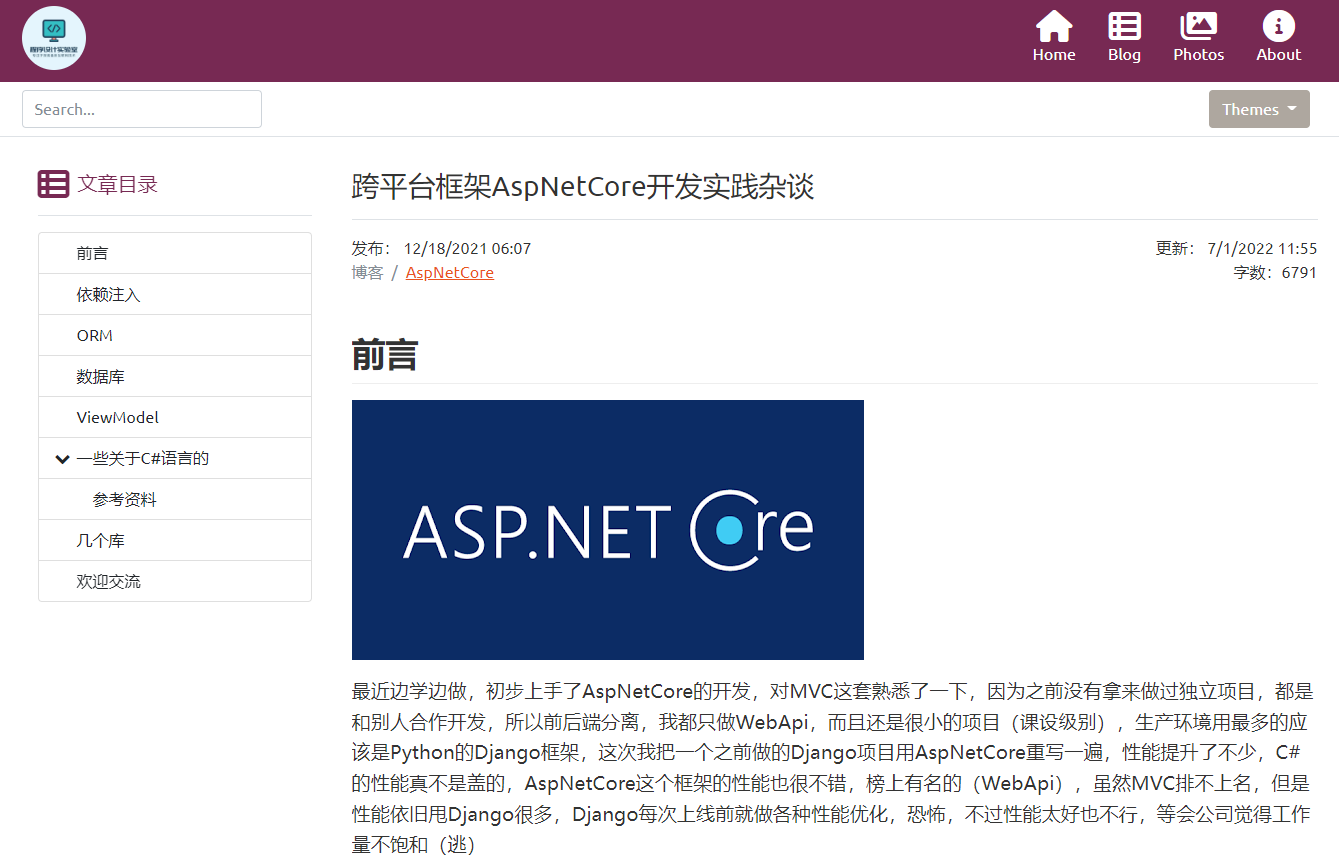
Task: Select 几个库 in the contents
Action: point(175,540)
